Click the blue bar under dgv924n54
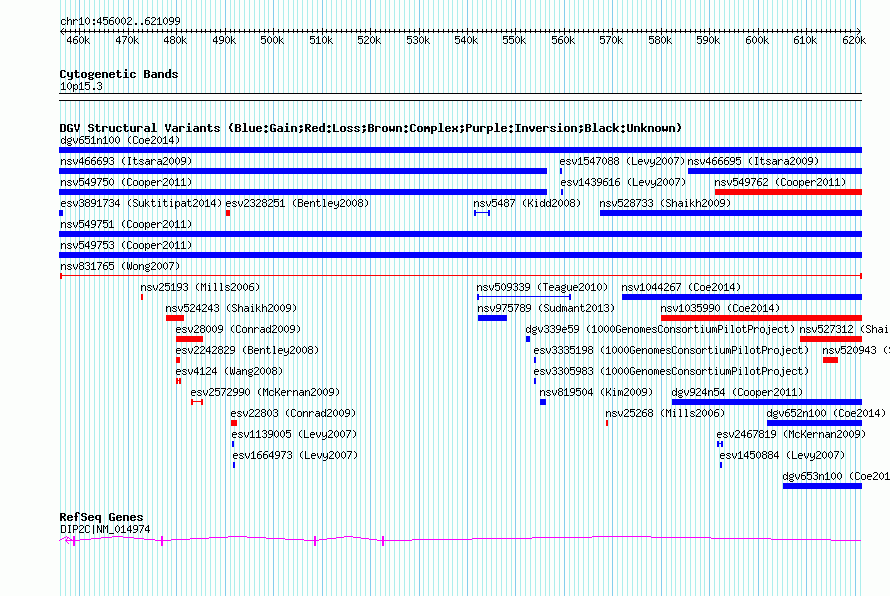 pos(767,402)
